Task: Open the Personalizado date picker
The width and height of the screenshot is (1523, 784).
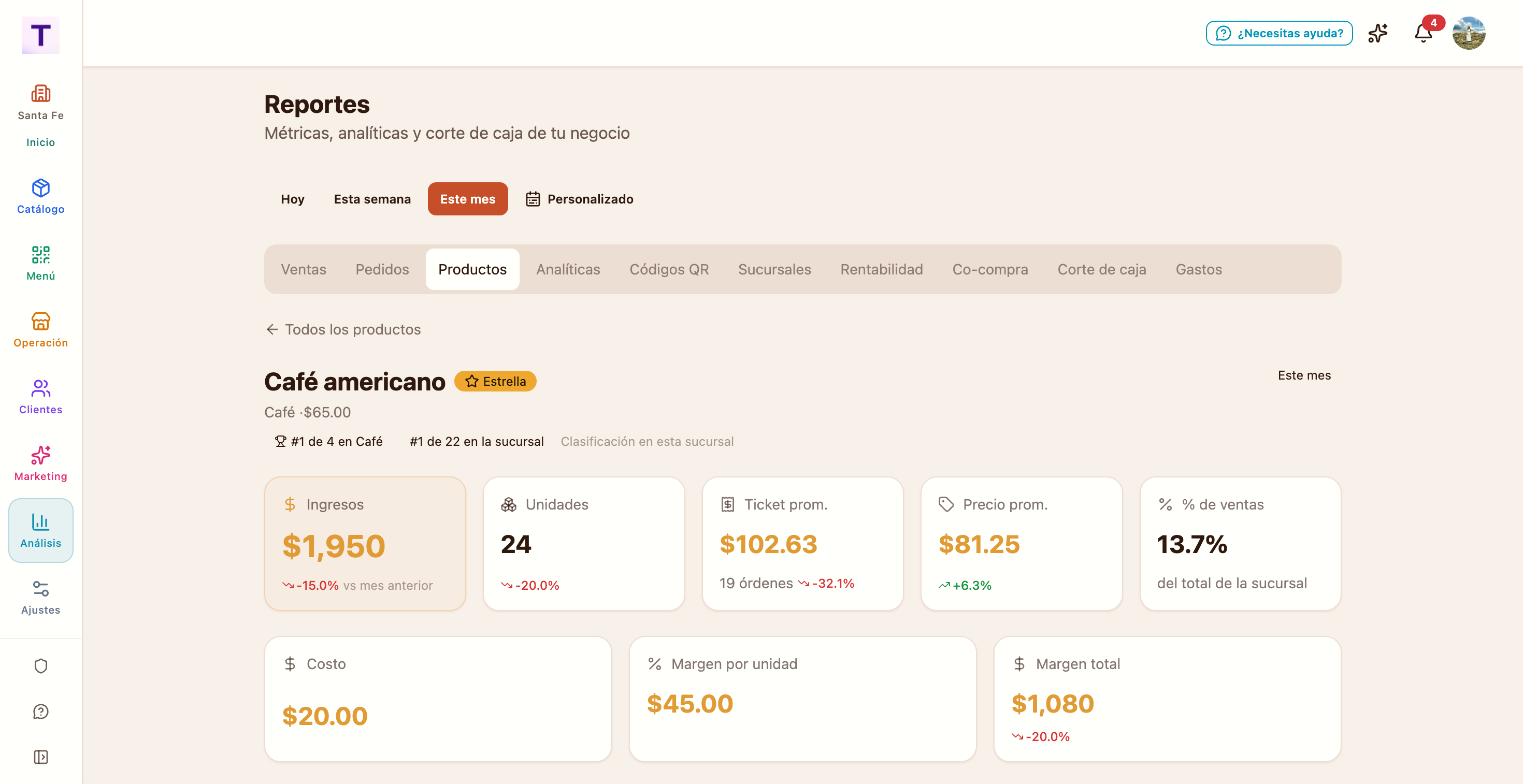Action: tap(579, 199)
